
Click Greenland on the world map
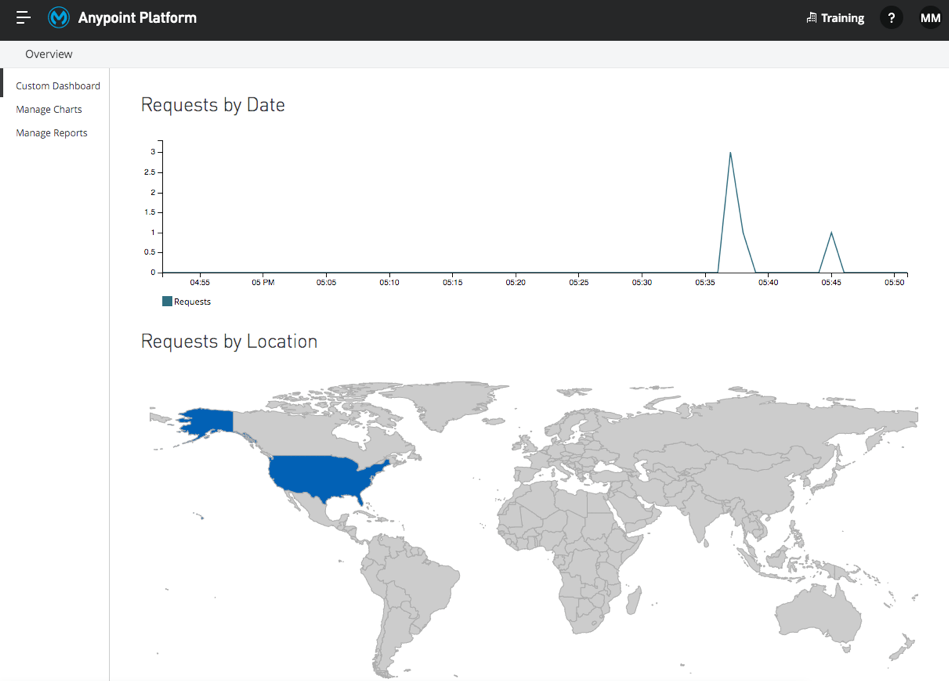(448, 403)
